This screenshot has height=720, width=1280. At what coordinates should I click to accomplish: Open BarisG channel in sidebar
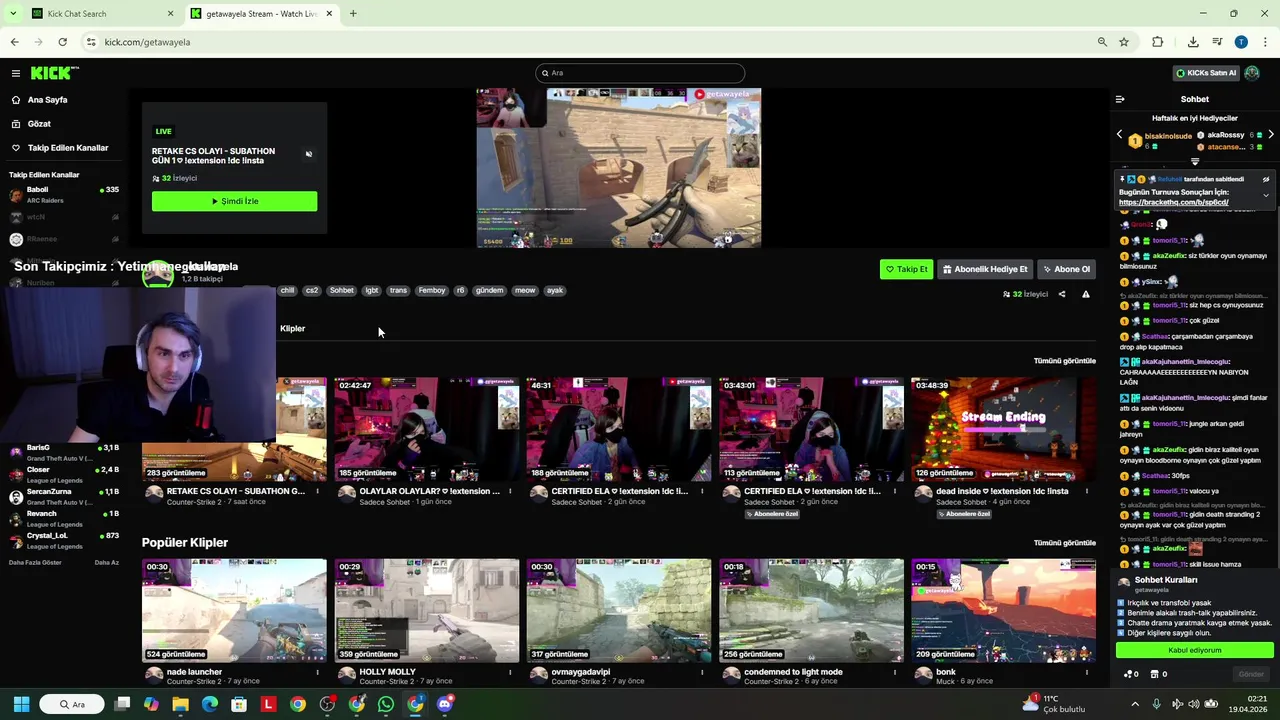pos(64,452)
